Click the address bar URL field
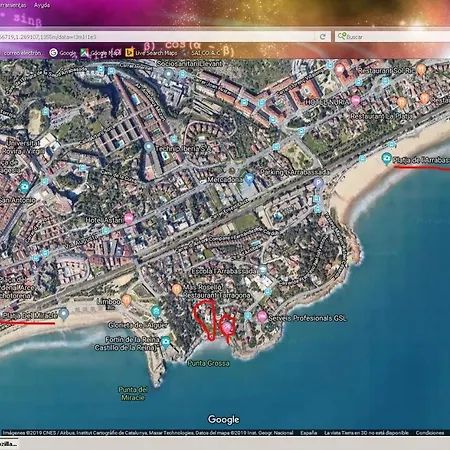Viewport: 450px width, 450px height. pyautogui.click(x=157, y=36)
